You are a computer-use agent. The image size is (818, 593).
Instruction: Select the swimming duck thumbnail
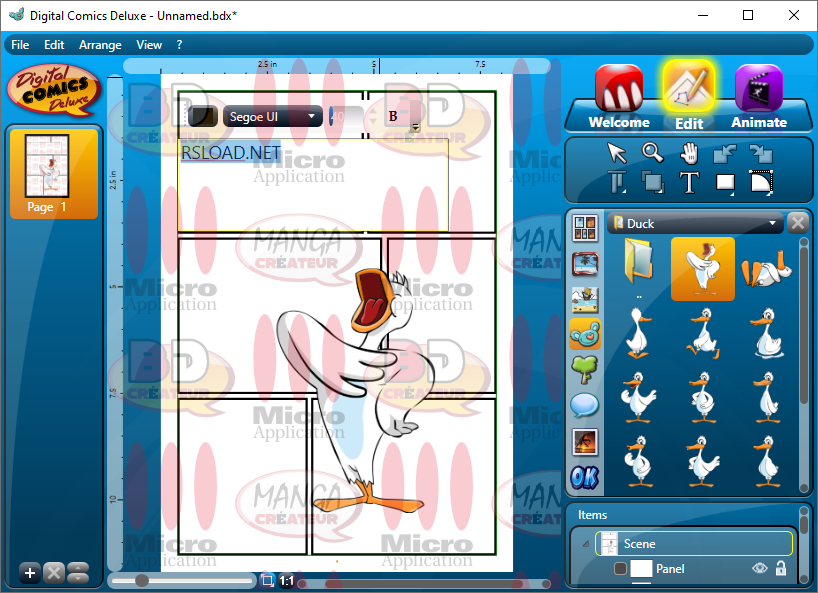point(767,333)
